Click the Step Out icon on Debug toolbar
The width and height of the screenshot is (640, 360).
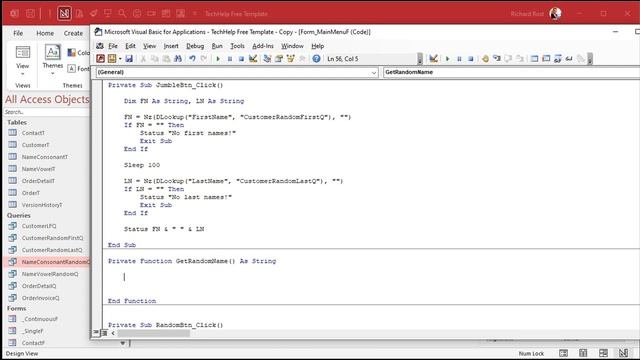click(x=520, y=59)
